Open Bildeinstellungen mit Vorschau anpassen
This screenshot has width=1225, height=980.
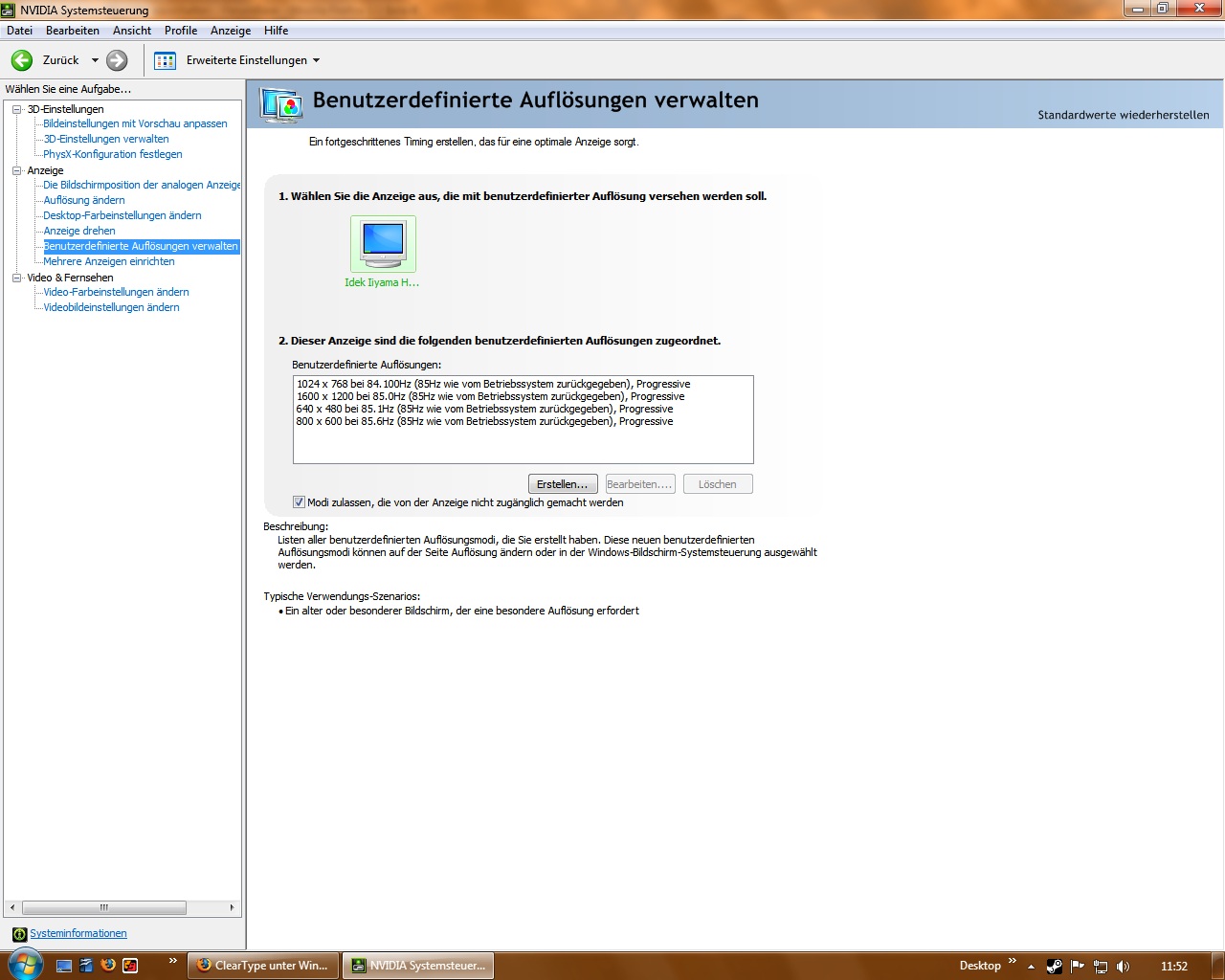[135, 123]
